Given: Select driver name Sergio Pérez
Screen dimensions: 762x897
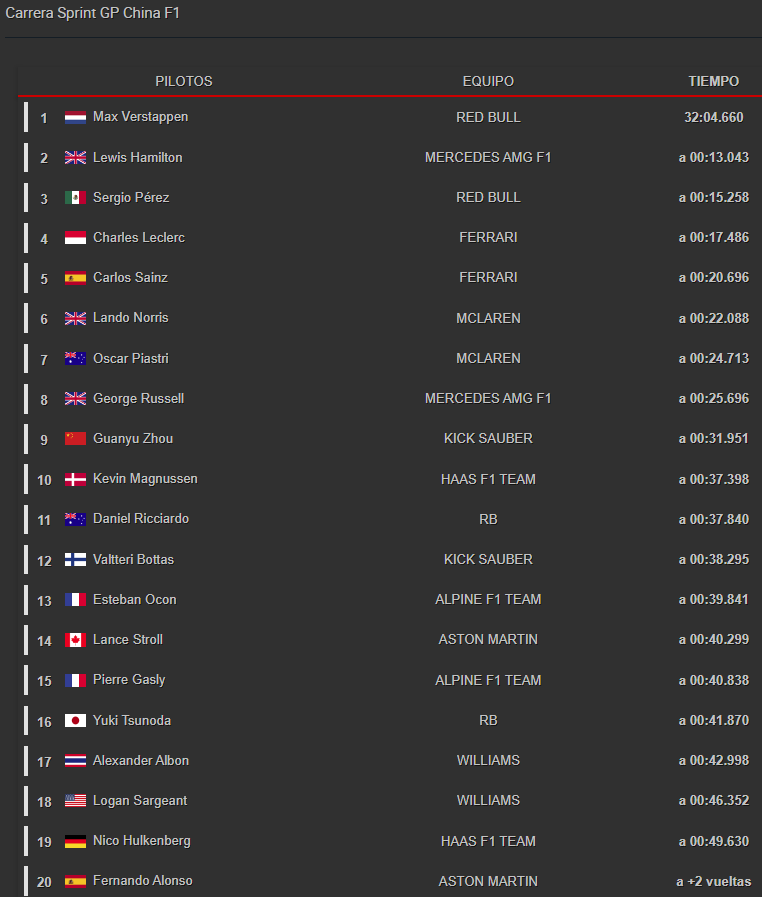Looking at the screenshot, I should (131, 197).
